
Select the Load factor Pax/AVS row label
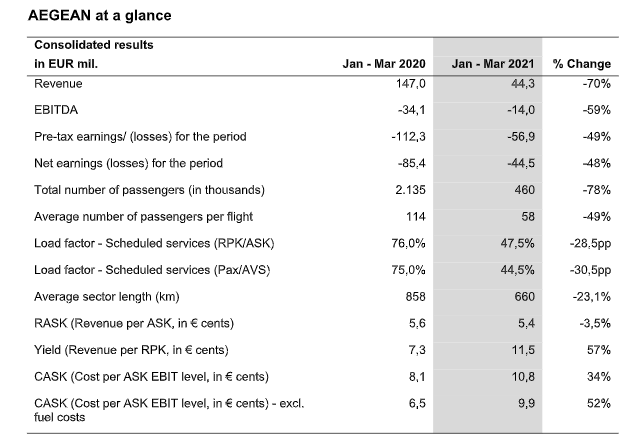152,270
